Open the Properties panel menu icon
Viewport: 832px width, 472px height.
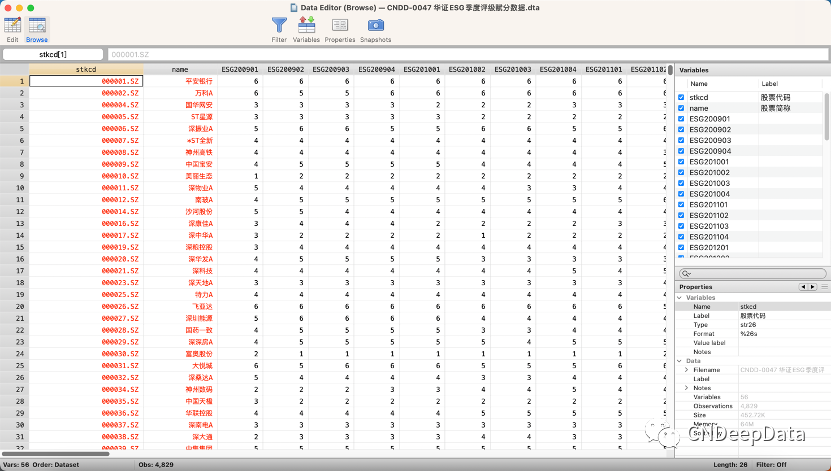[825, 287]
